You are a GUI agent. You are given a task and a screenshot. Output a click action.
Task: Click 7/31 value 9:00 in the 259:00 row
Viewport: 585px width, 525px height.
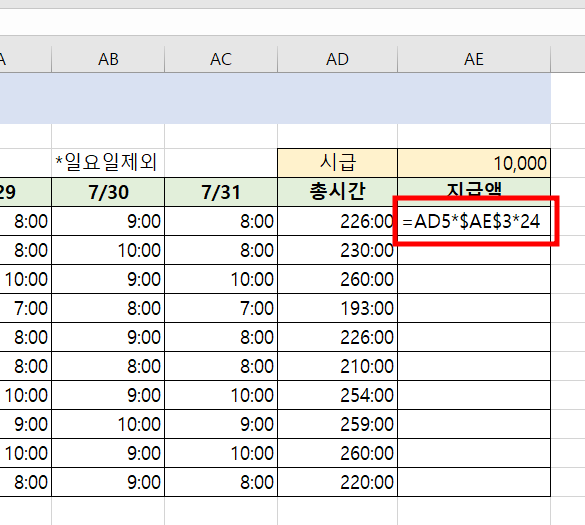pyautogui.click(x=221, y=424)
